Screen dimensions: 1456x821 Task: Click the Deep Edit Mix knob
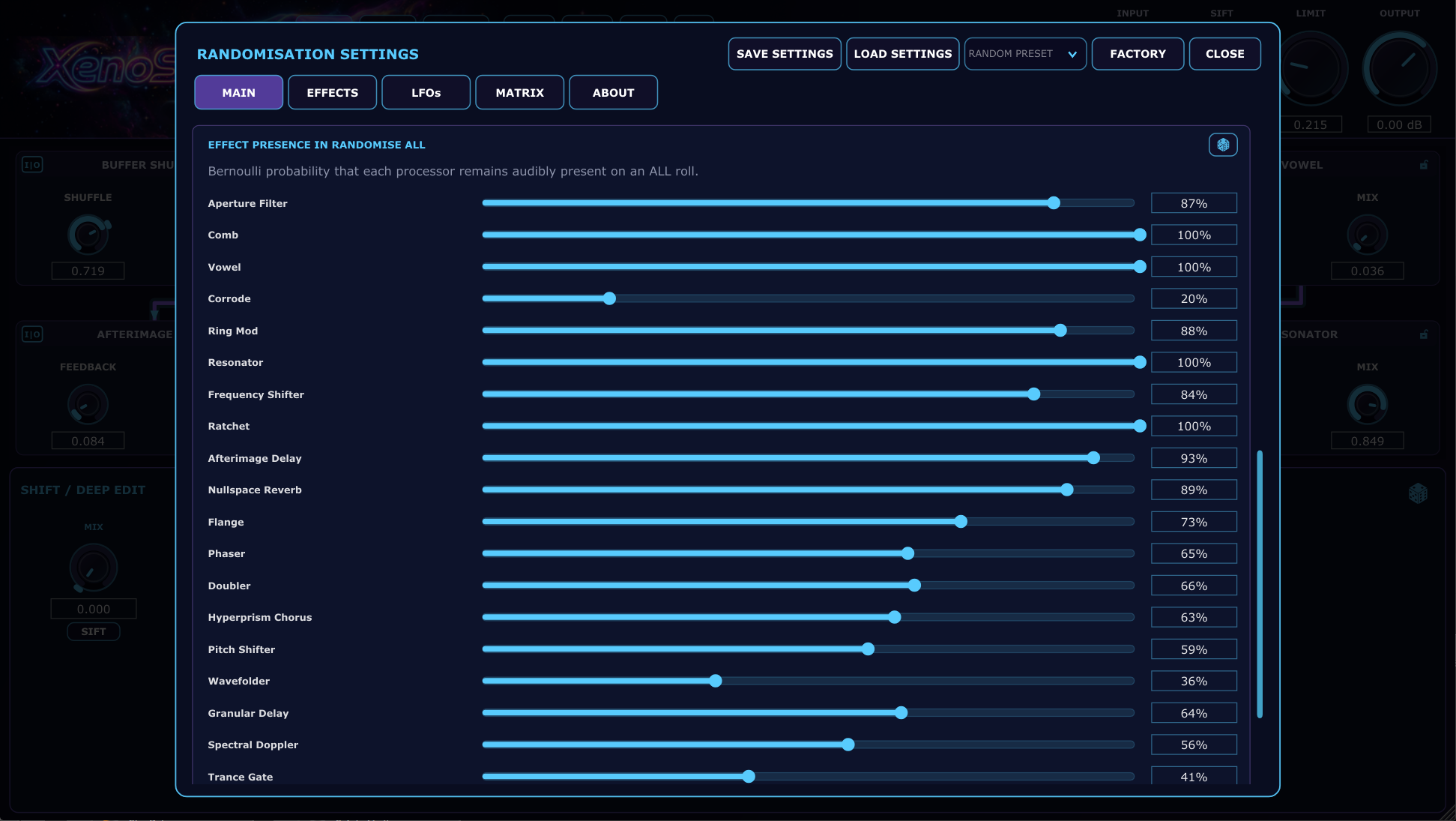pos(93,568)
